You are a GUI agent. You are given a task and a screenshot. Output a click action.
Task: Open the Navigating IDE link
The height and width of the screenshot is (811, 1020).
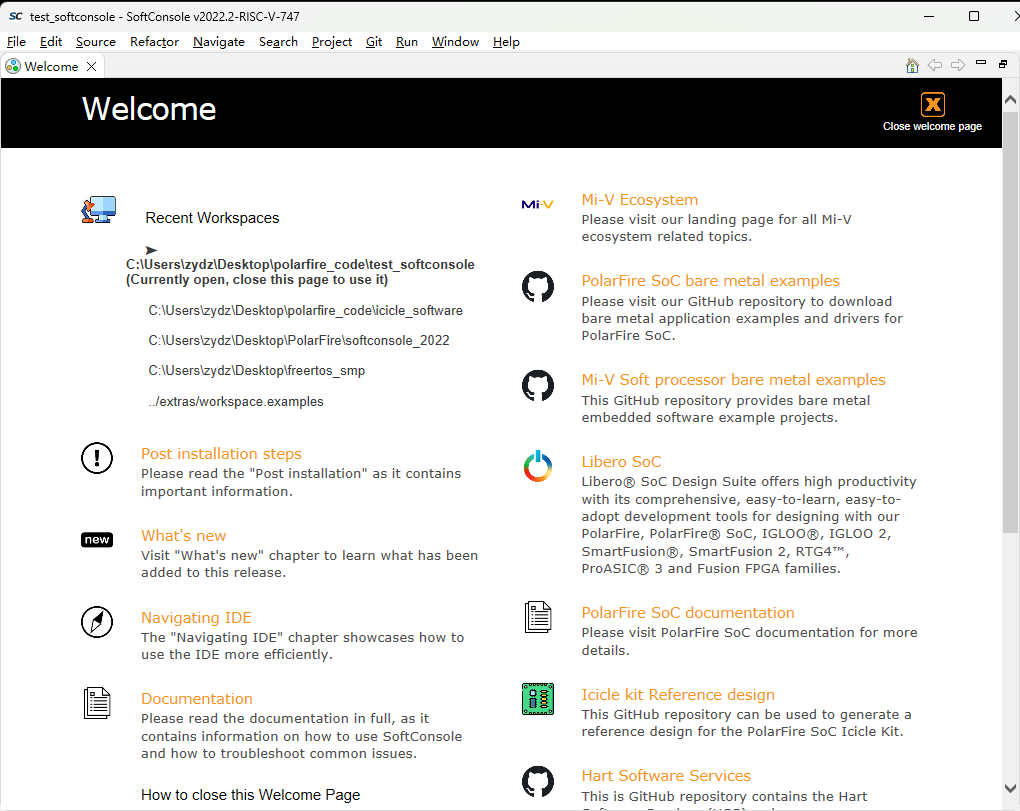pos(196,617)
